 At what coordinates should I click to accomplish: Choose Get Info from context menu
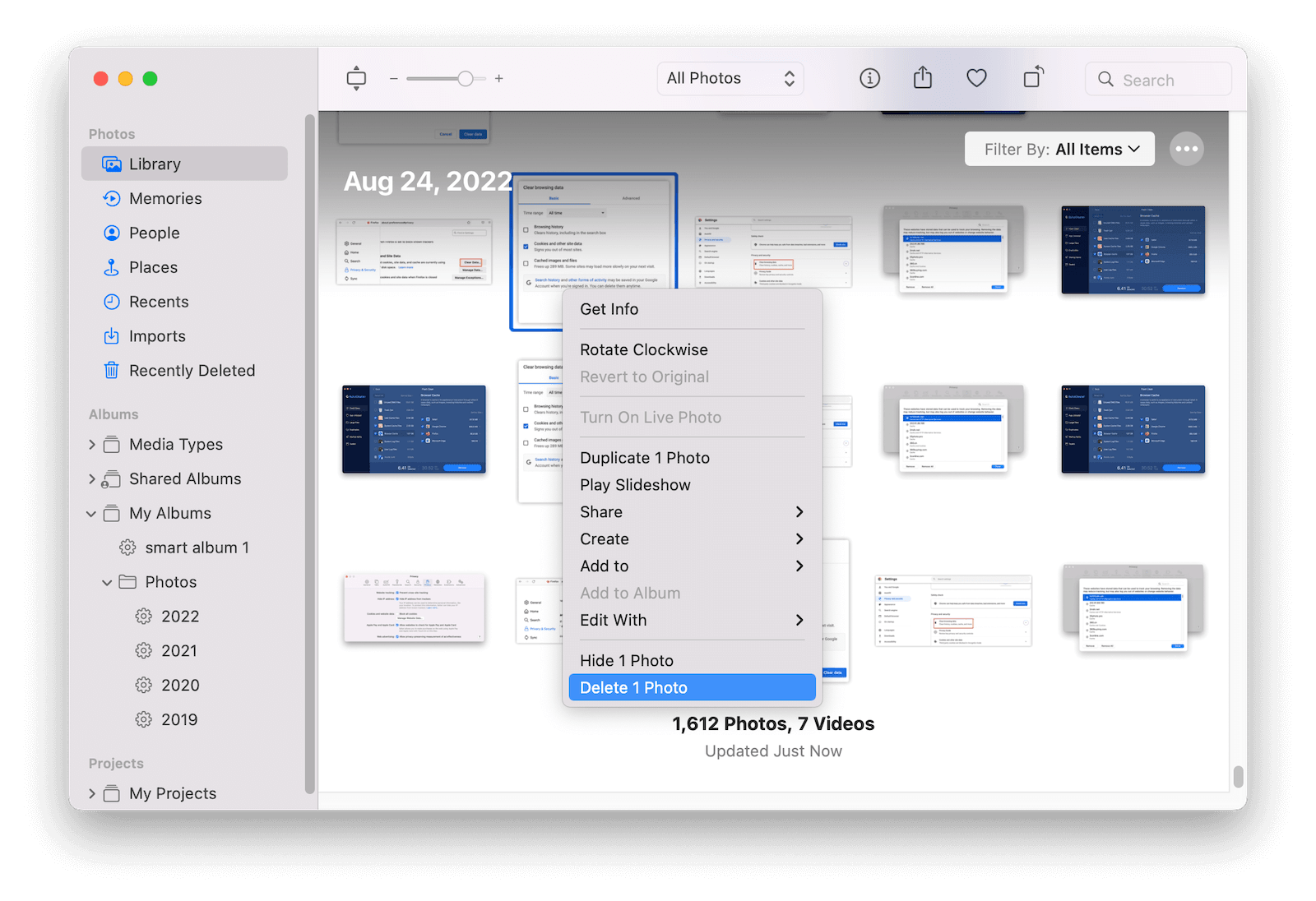692,309
